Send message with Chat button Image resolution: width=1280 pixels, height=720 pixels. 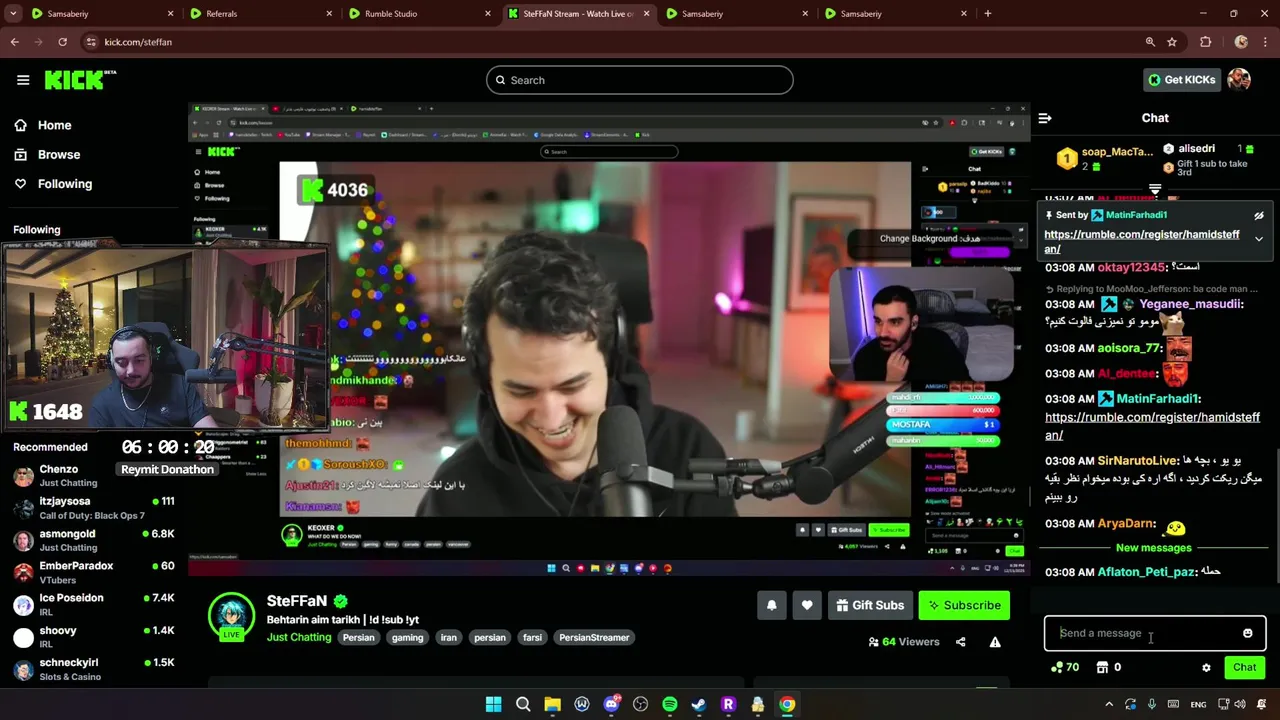coord(1244,667)
